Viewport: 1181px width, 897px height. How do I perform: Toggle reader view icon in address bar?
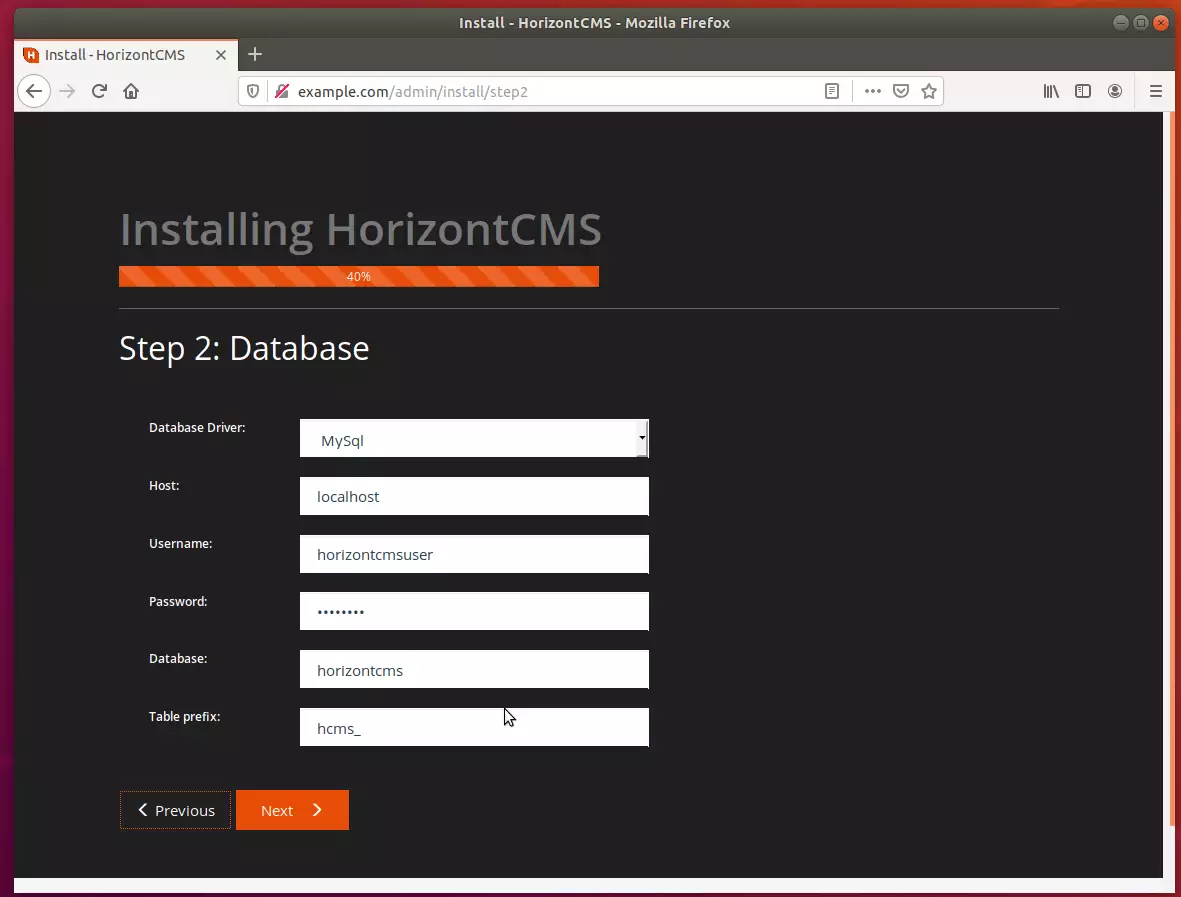point(832,92)
